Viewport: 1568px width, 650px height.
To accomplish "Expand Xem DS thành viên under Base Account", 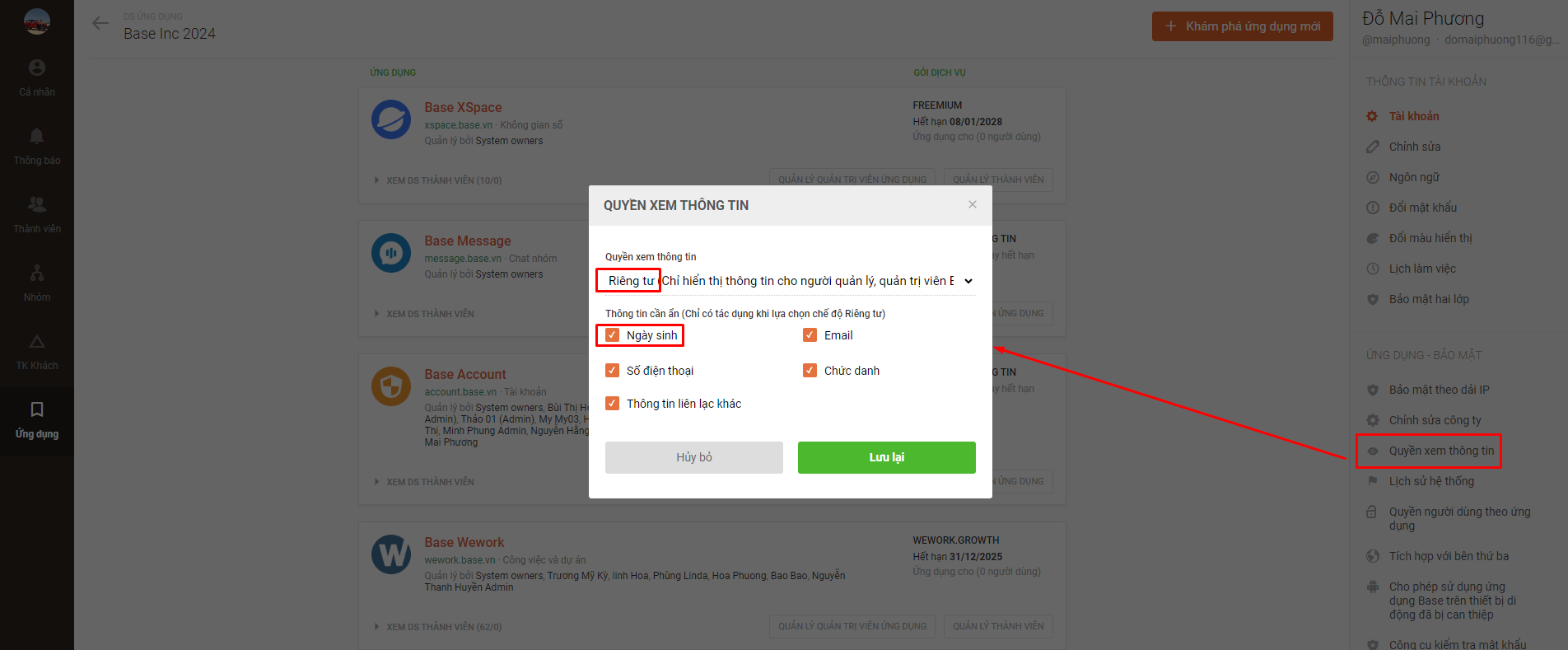I will tap(424, 482).
